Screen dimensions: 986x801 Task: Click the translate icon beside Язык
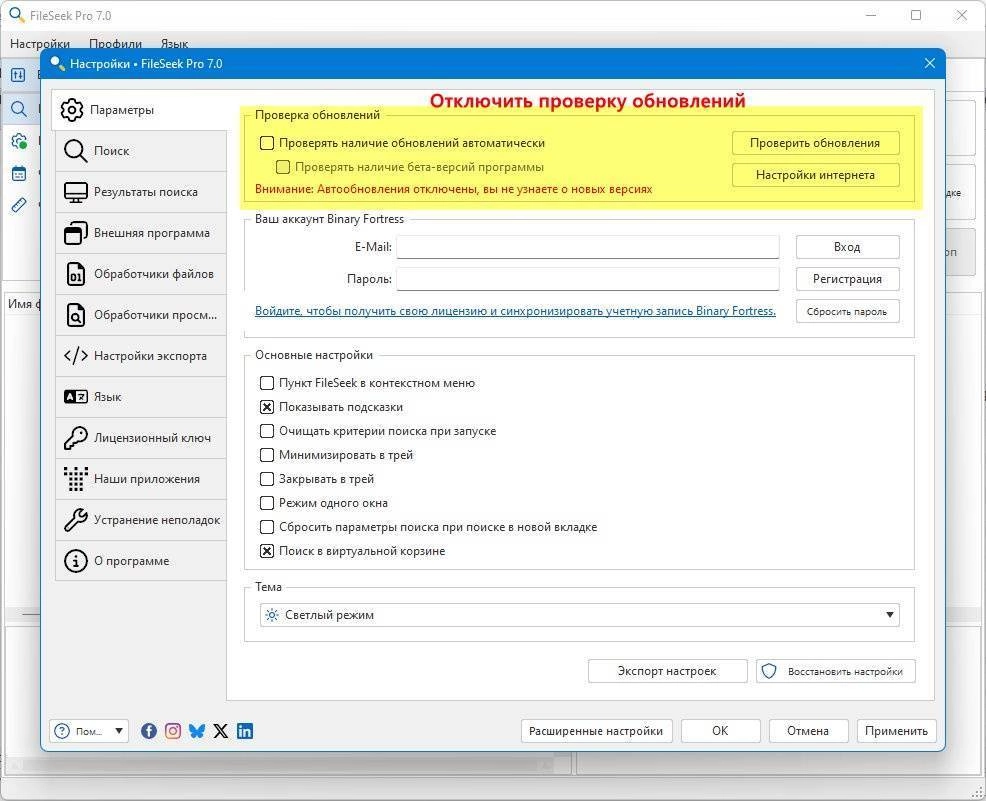tap(75, 397)
